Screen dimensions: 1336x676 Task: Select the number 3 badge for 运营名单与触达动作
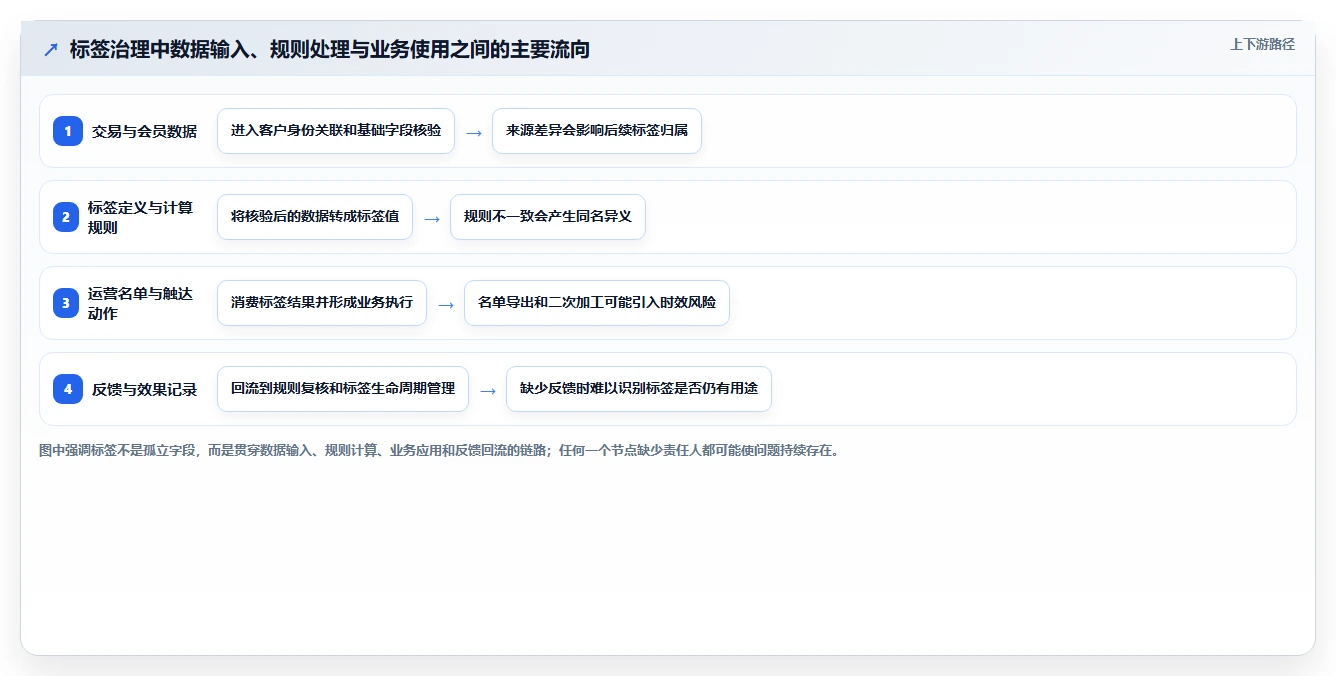(68, 303)
